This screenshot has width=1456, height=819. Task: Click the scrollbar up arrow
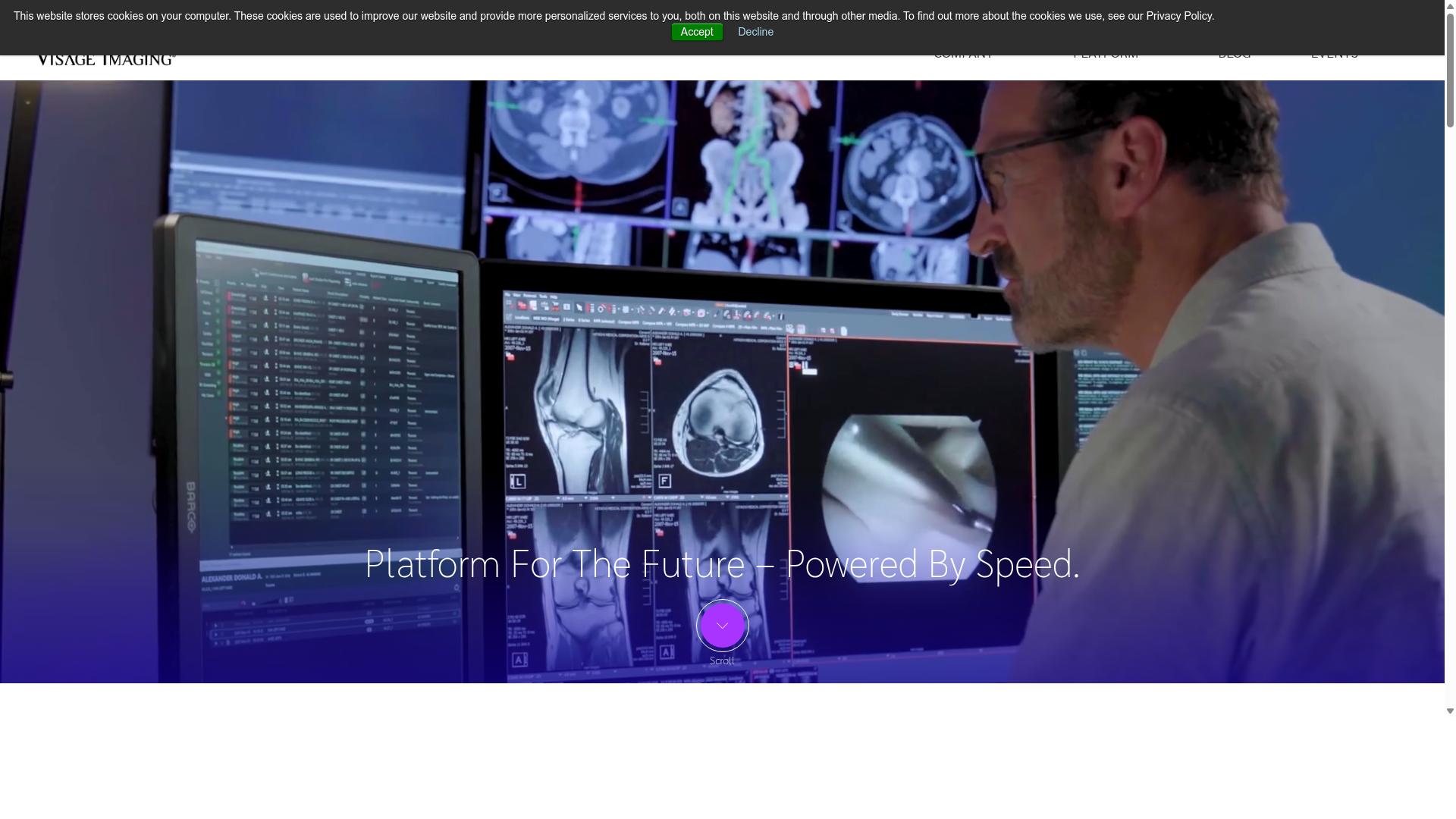coord(1450,5)
